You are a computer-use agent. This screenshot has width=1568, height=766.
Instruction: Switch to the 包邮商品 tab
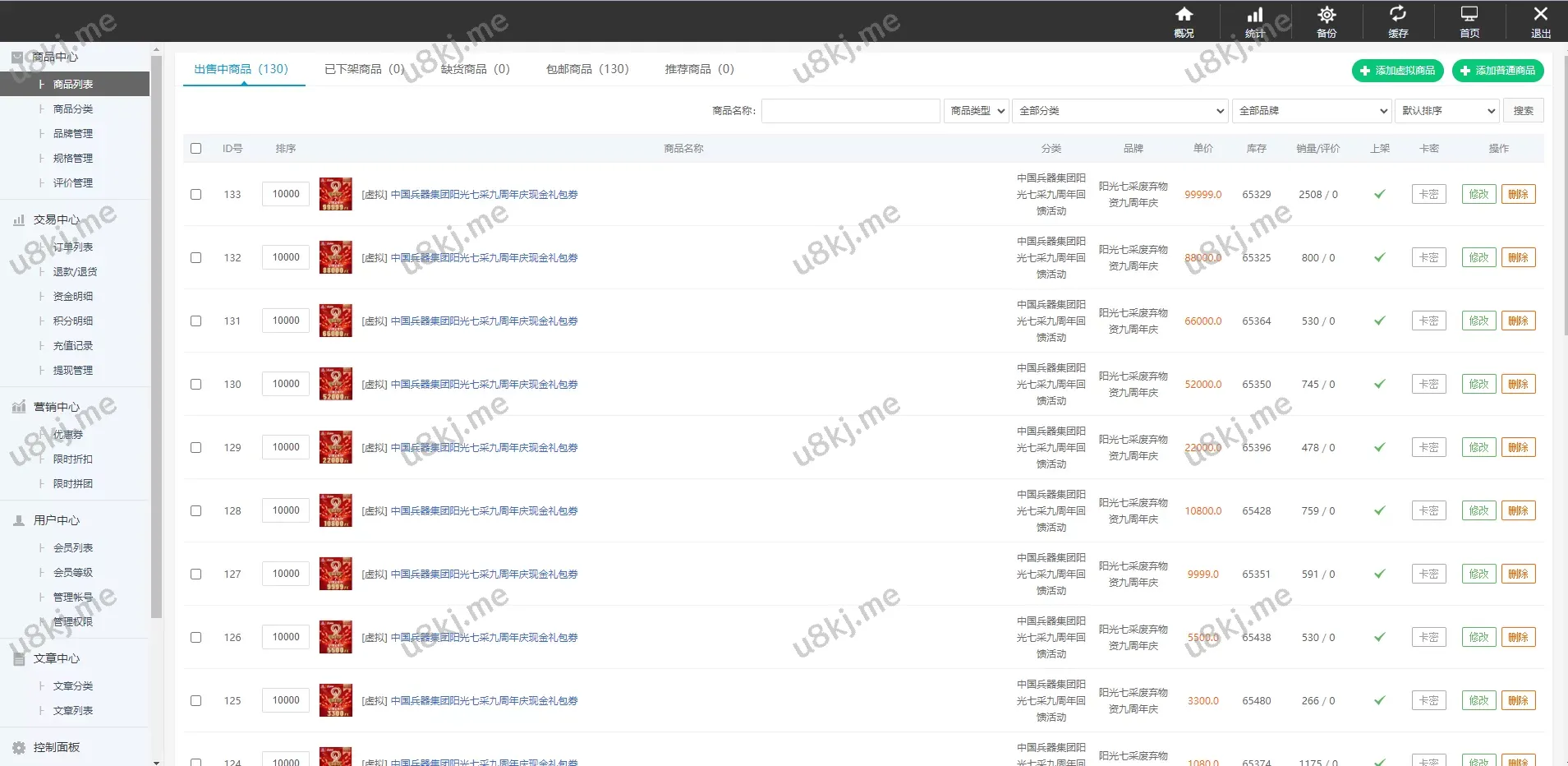[587, 70]
